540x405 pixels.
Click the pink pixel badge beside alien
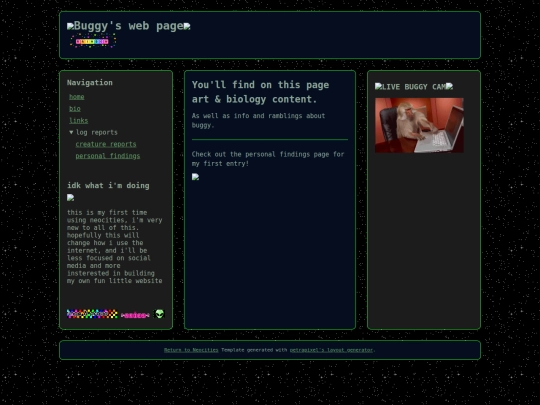pyautogui.click(x=135, y=315)
